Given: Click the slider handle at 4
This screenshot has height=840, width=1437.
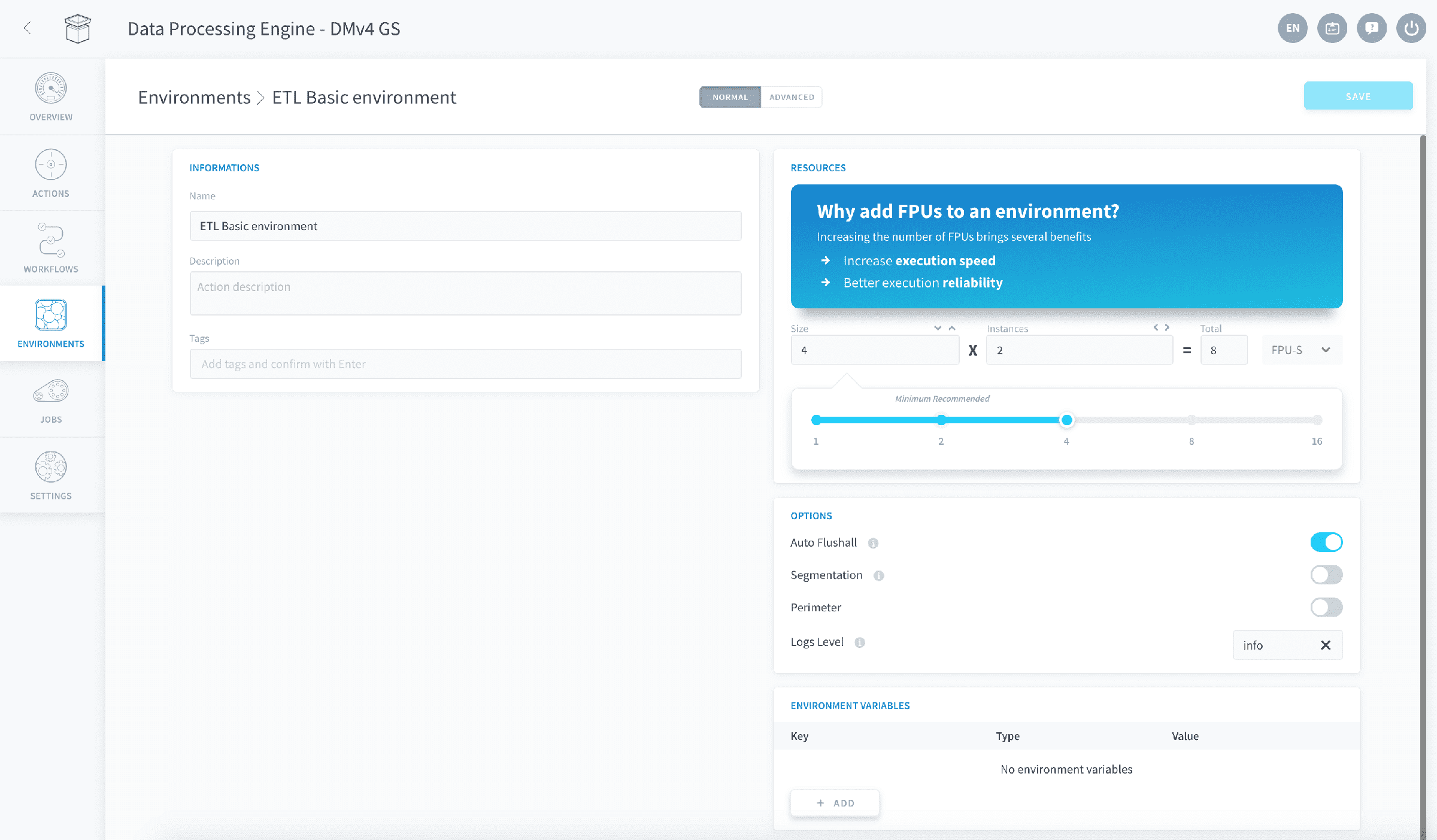Looking at the screenshot, I should pyautogui.click(x=1066, y=420).
